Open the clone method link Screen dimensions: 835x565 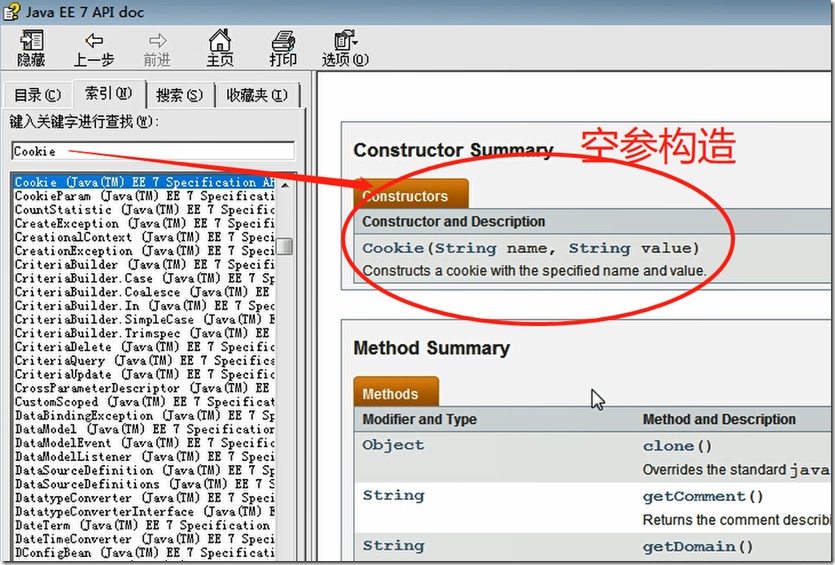click(x=668, y=446)
